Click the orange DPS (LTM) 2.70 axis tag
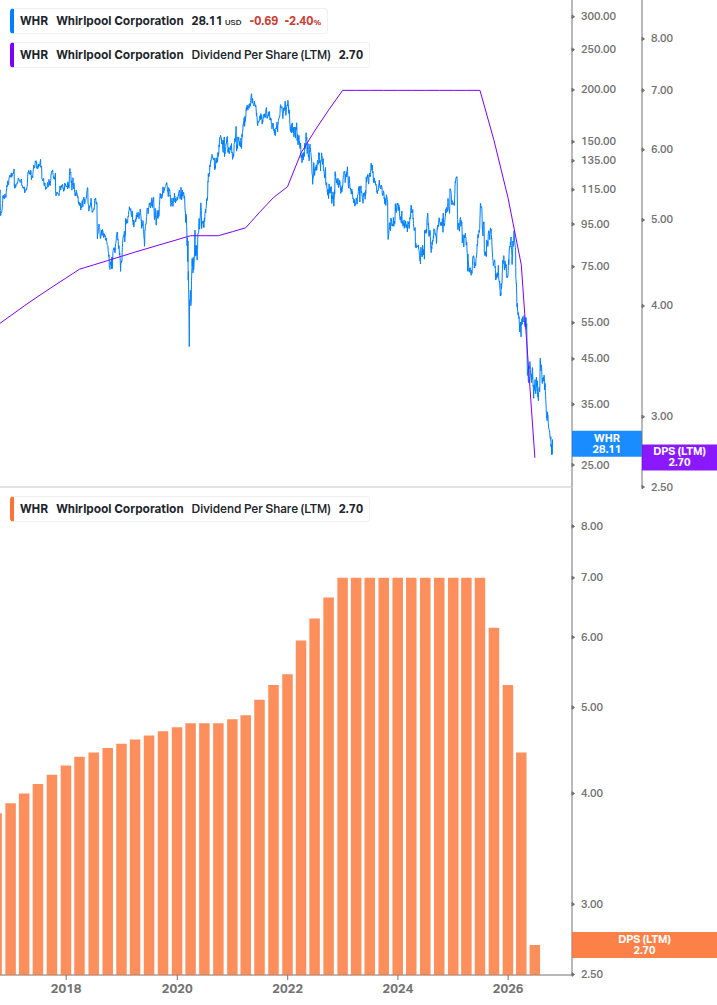This screenshot has width=717, height=1005. (645, 945)
